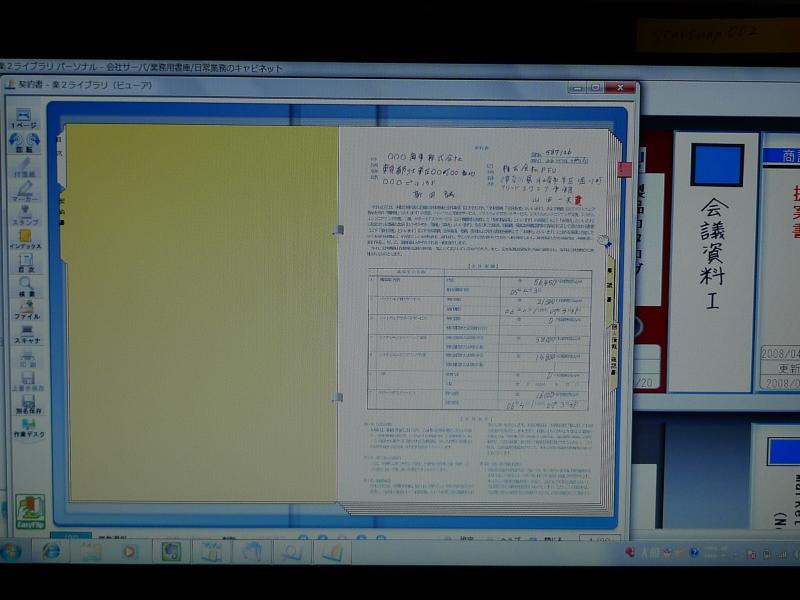This screenshot has height=600, width=800.
Task: Open the 検索 search tool
Action: point(26,287)
